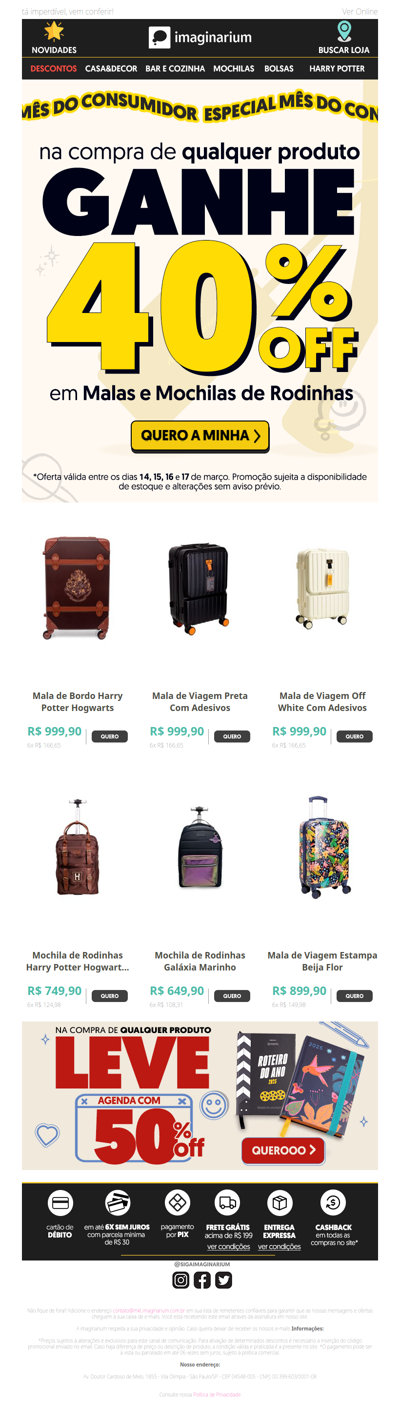Open the Buscar Loja location pin icon
Screen dimensions: 400x1415
(344, 32)
